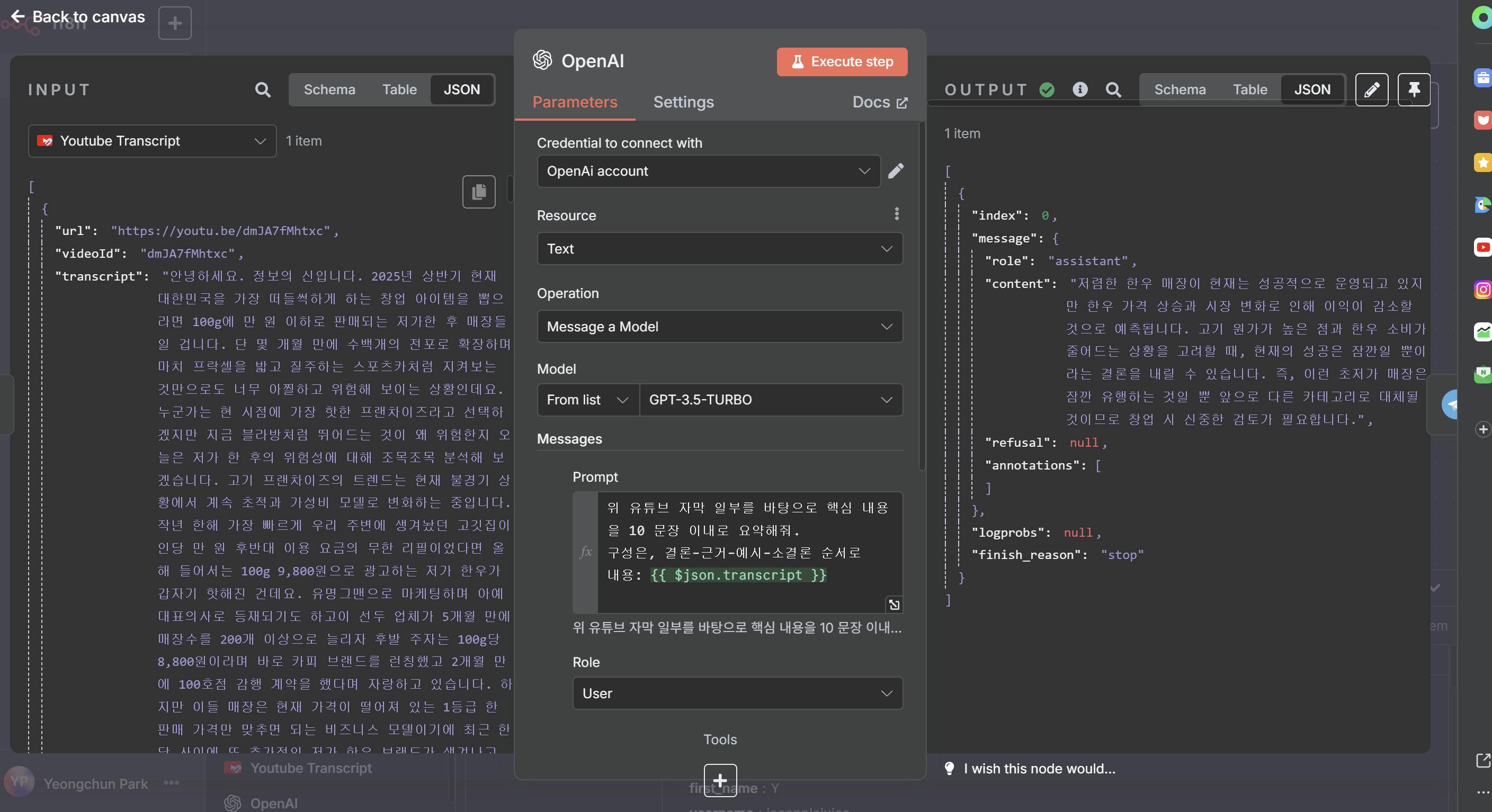The width and height of the screenshot is (1492, 812).
Task: Click the output info icon
Action: click(x=1079, y=89)
